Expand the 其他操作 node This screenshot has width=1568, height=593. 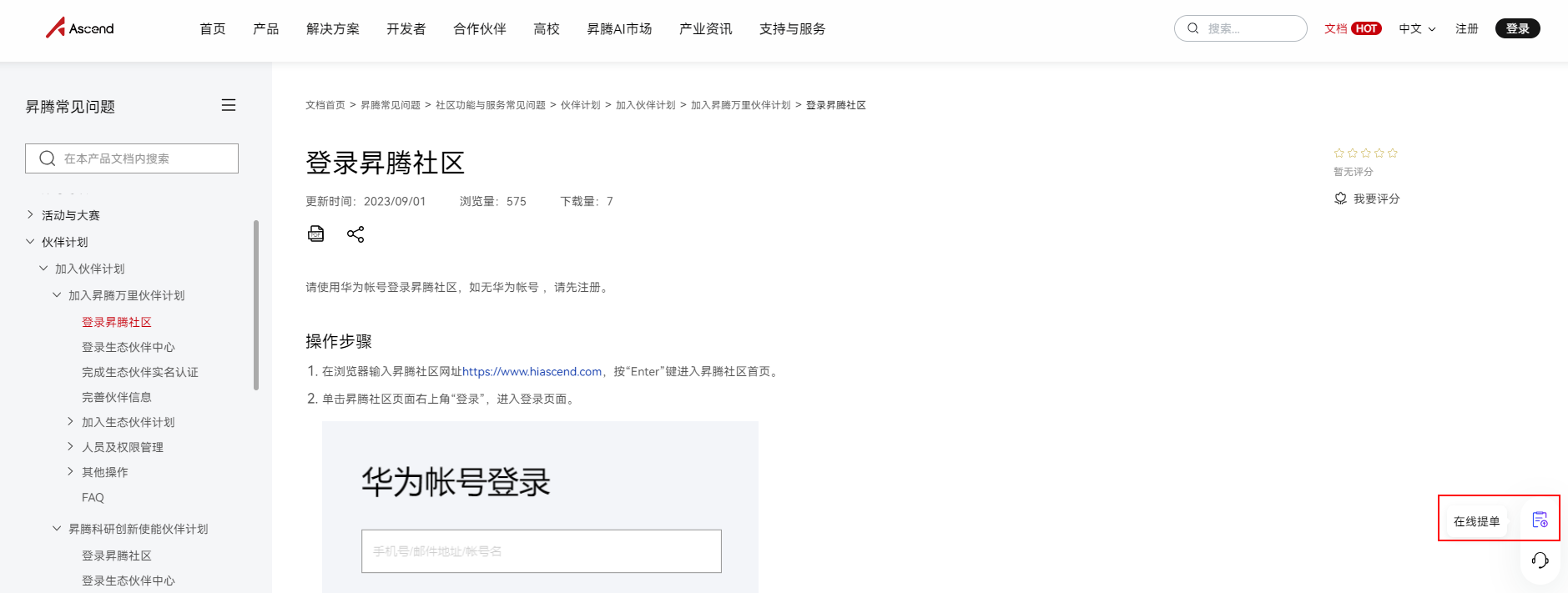pos(70,472)
